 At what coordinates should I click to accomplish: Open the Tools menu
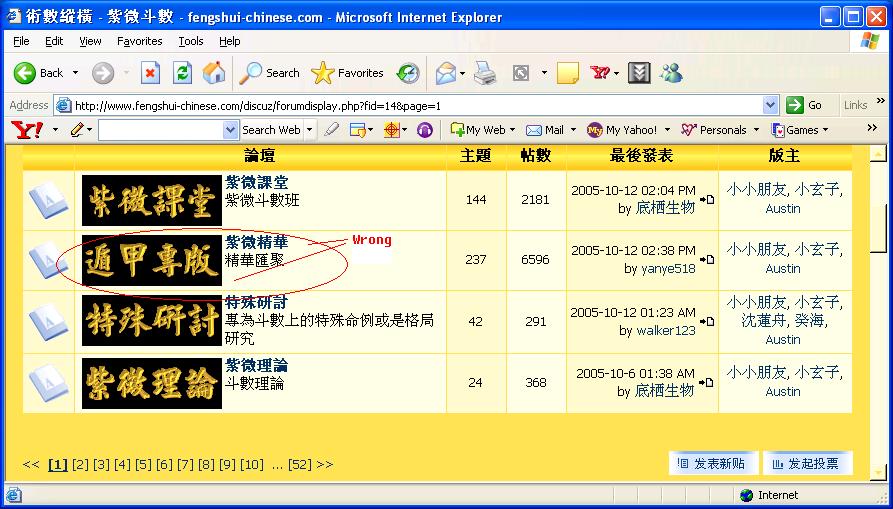pyautogui.click(x=191, y=41)
